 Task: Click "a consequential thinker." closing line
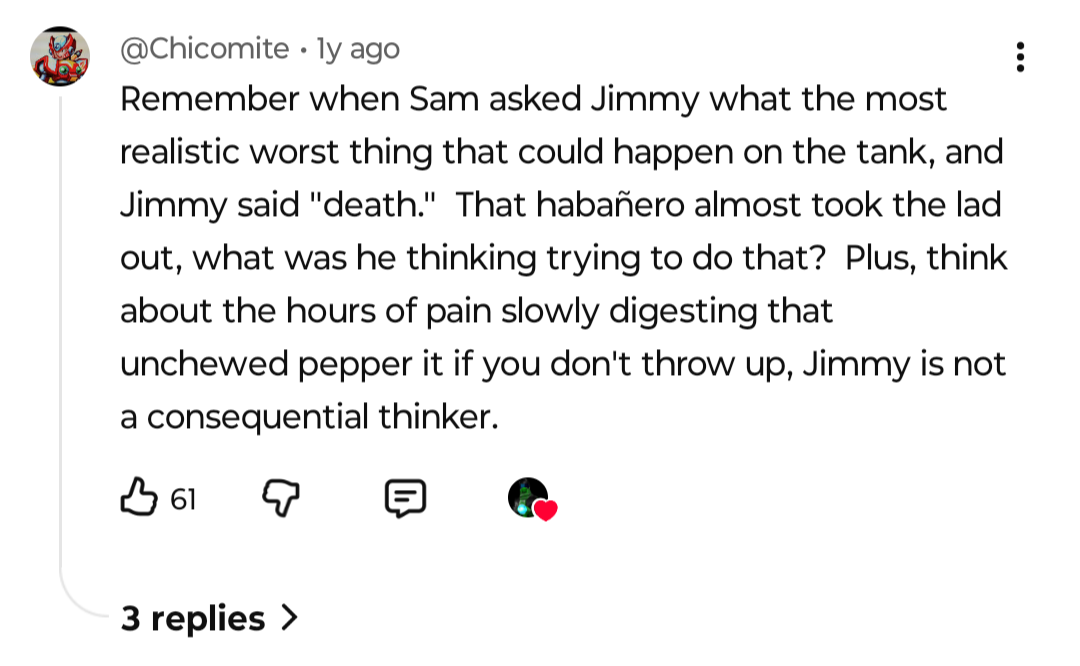tap(309, 417)
